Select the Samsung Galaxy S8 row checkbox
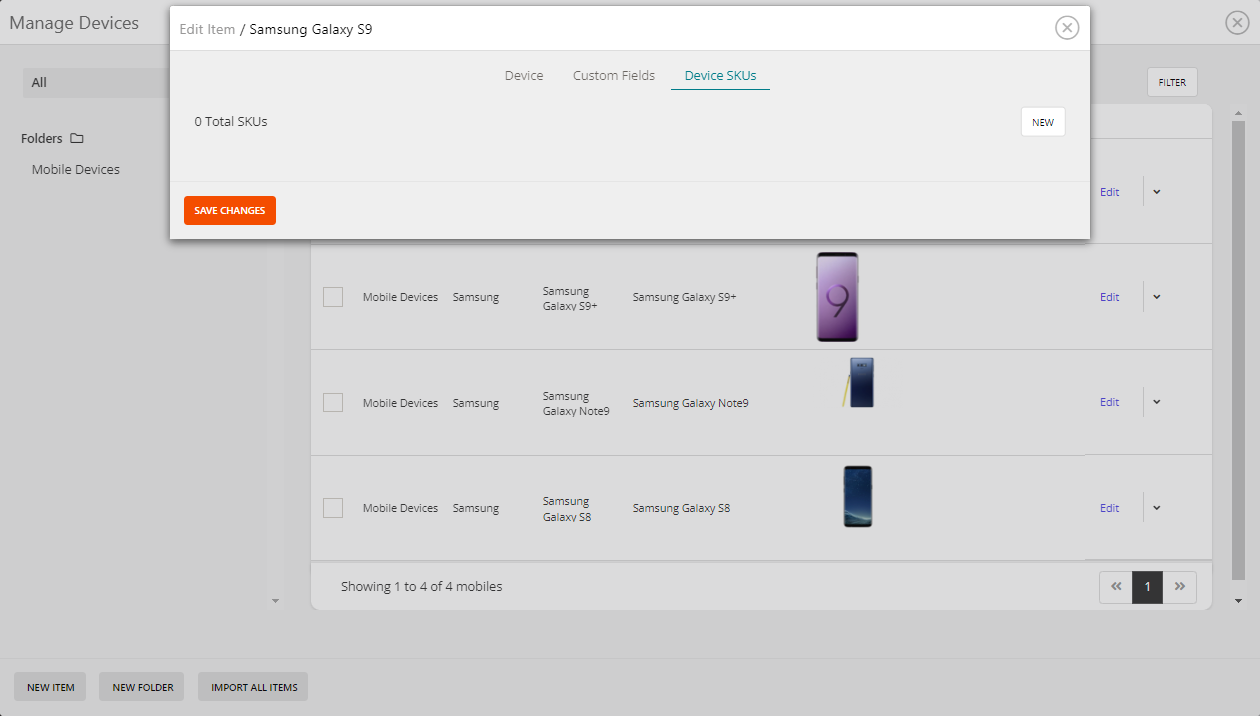Viewport: 1260px width, 716px height. (333, 508)
